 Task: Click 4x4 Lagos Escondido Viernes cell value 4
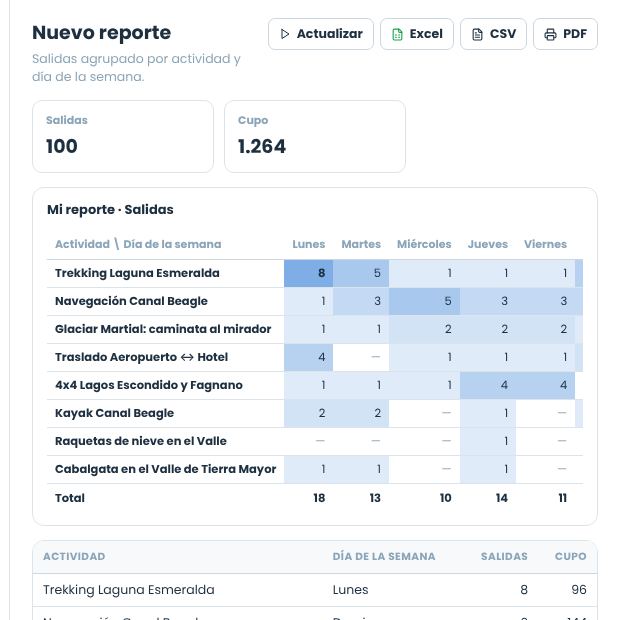tap(545, 385)
